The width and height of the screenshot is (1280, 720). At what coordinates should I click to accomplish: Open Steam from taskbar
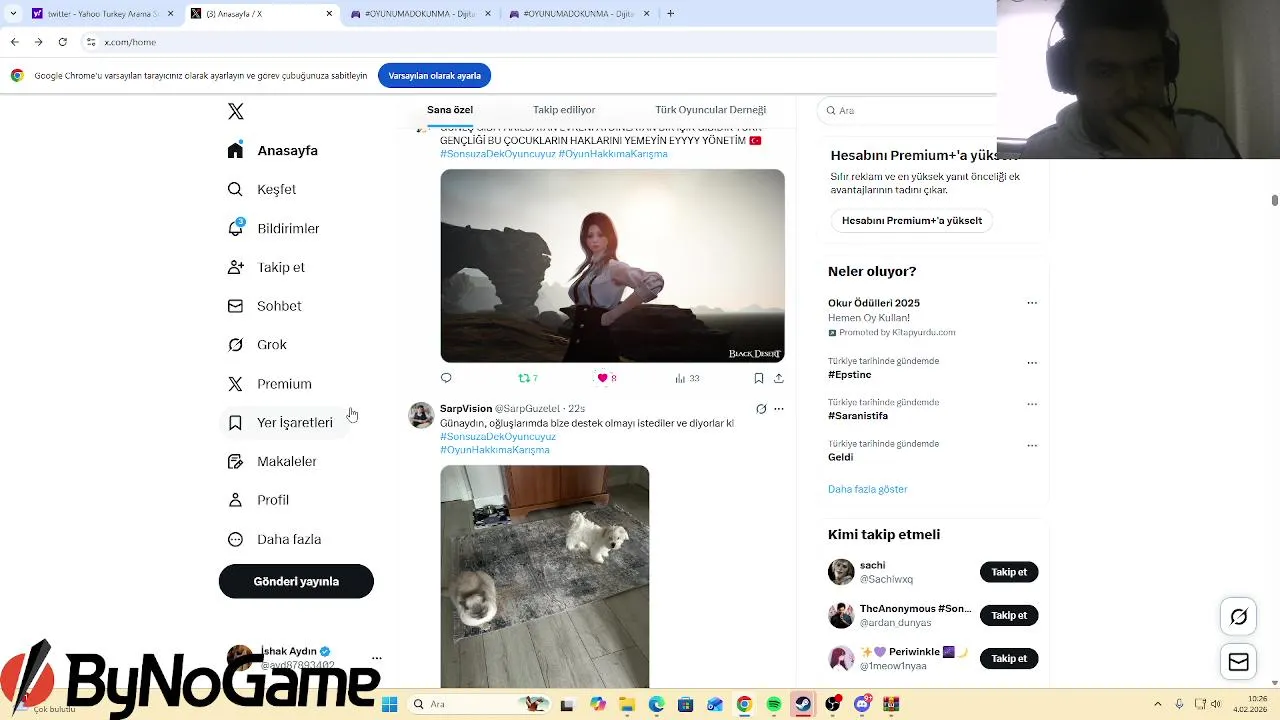tap(803, 705)
